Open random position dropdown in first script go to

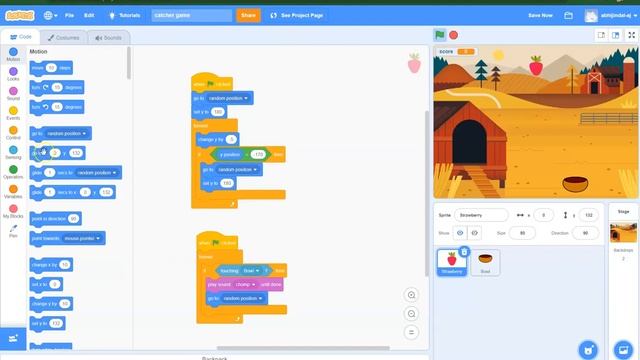pyautogui.click(x=228, y=98)
